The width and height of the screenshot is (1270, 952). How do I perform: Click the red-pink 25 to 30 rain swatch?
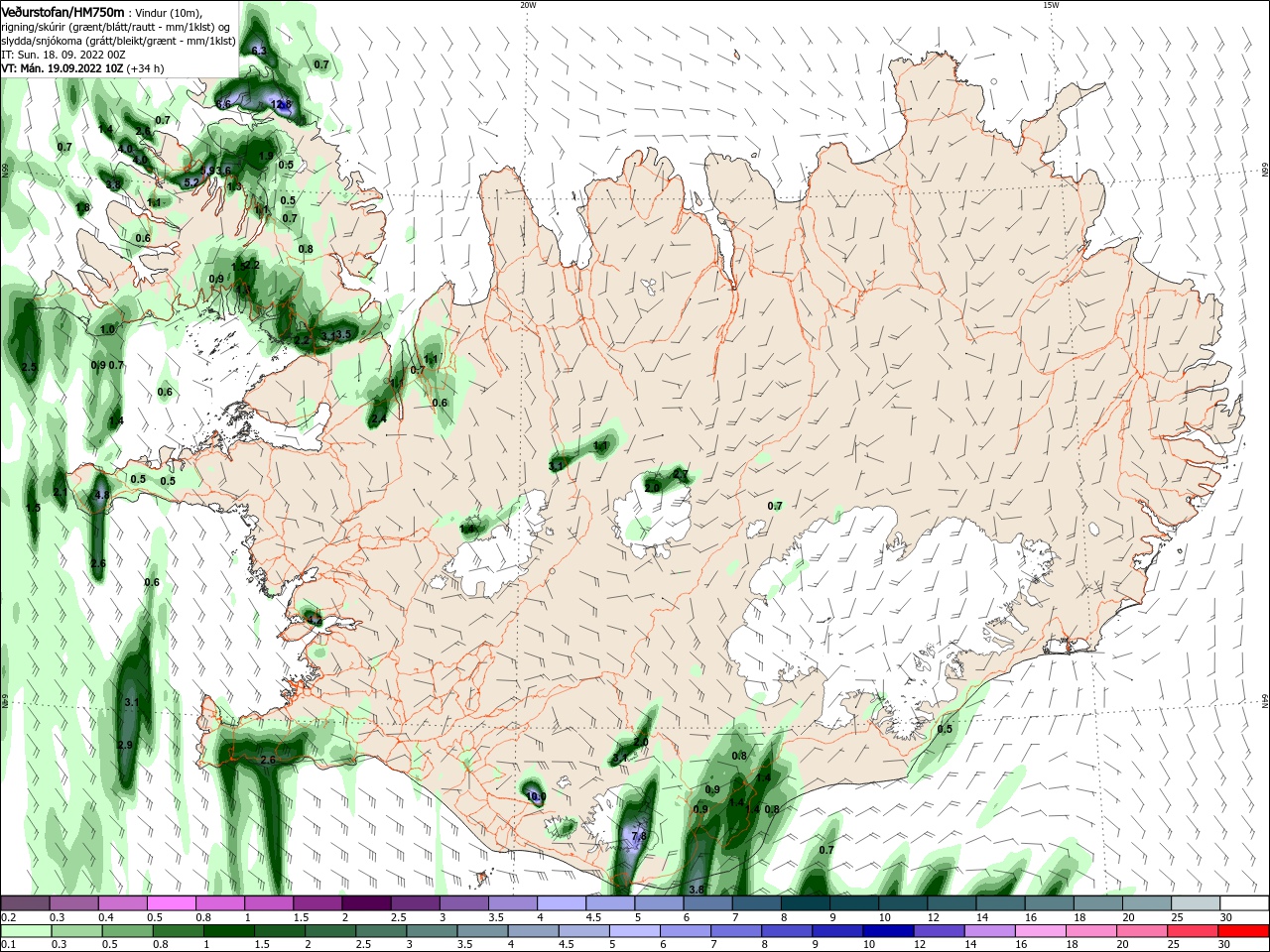1194,931
